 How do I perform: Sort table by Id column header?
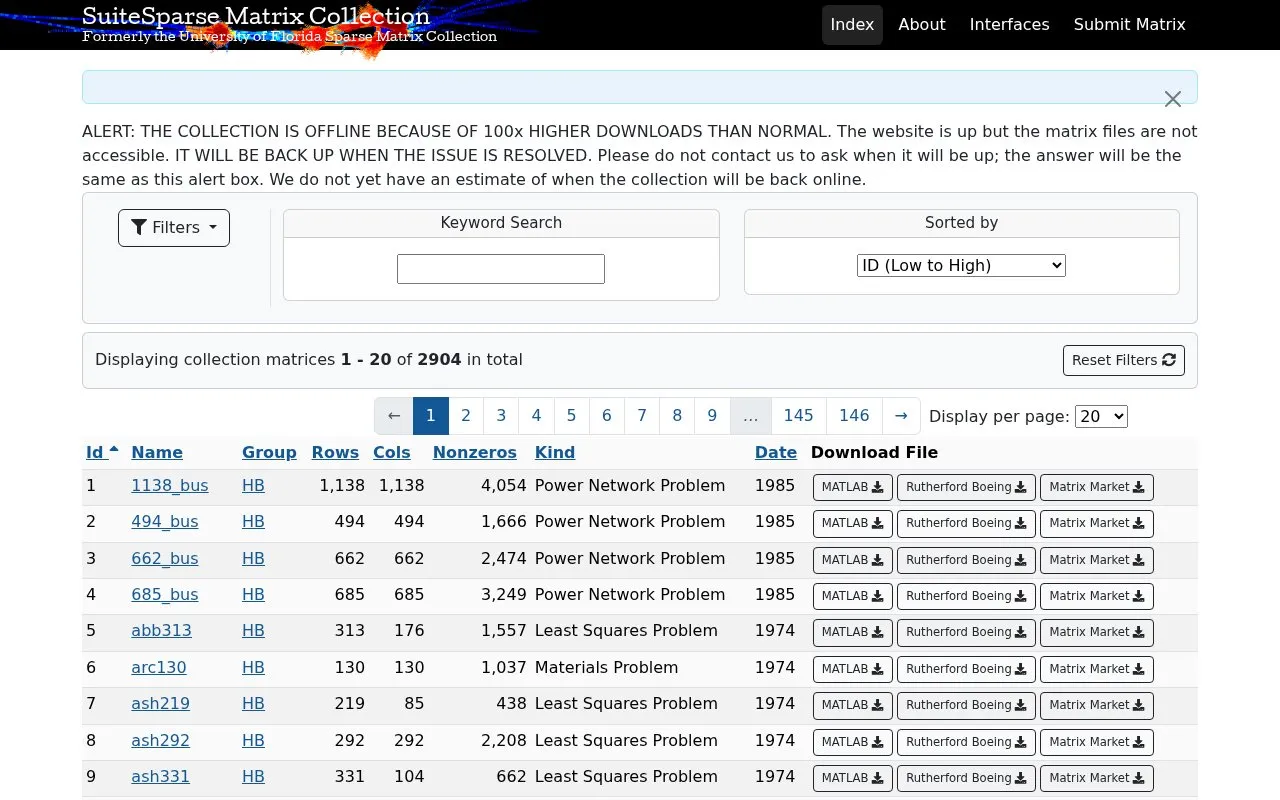(102, 452)
